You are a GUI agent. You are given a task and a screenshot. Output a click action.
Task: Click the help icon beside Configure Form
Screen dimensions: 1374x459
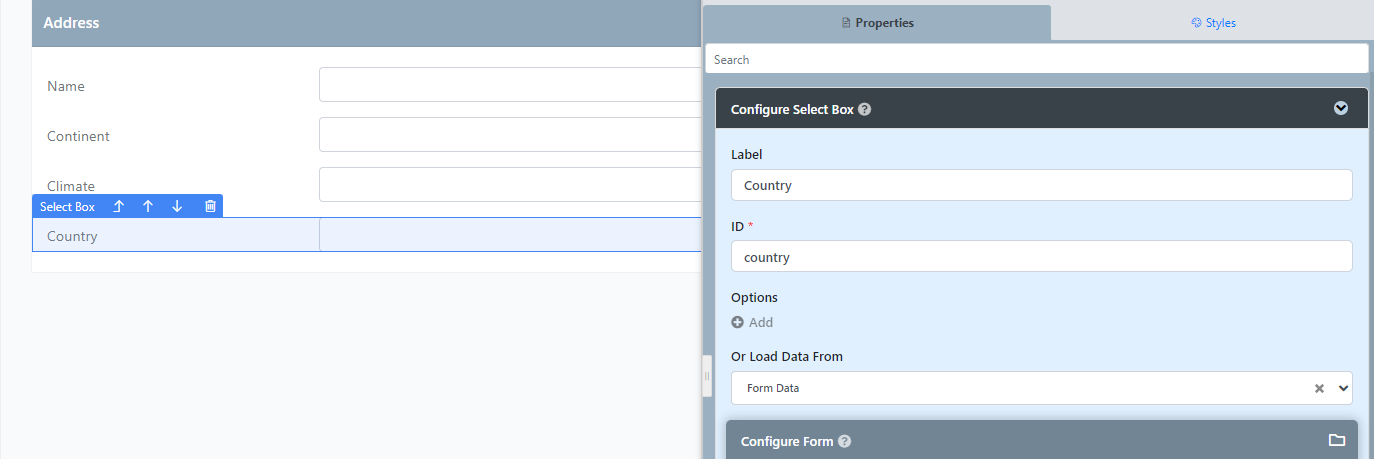coord(845,441)
